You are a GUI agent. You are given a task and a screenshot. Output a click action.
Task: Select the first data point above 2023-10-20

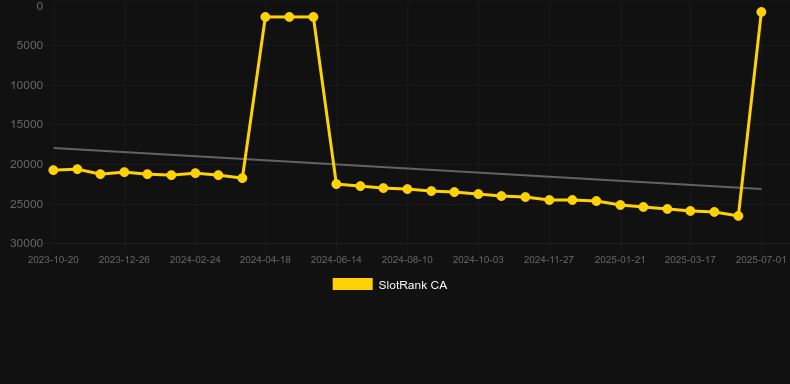pos(53,170)
